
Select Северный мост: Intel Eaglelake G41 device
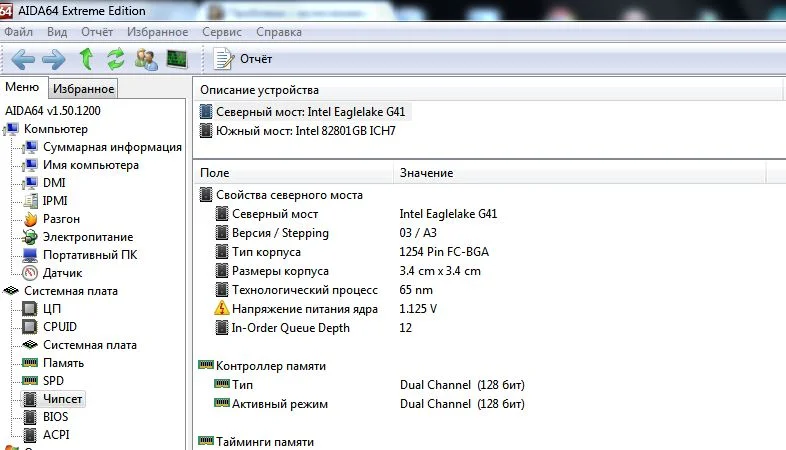point(310,112)
